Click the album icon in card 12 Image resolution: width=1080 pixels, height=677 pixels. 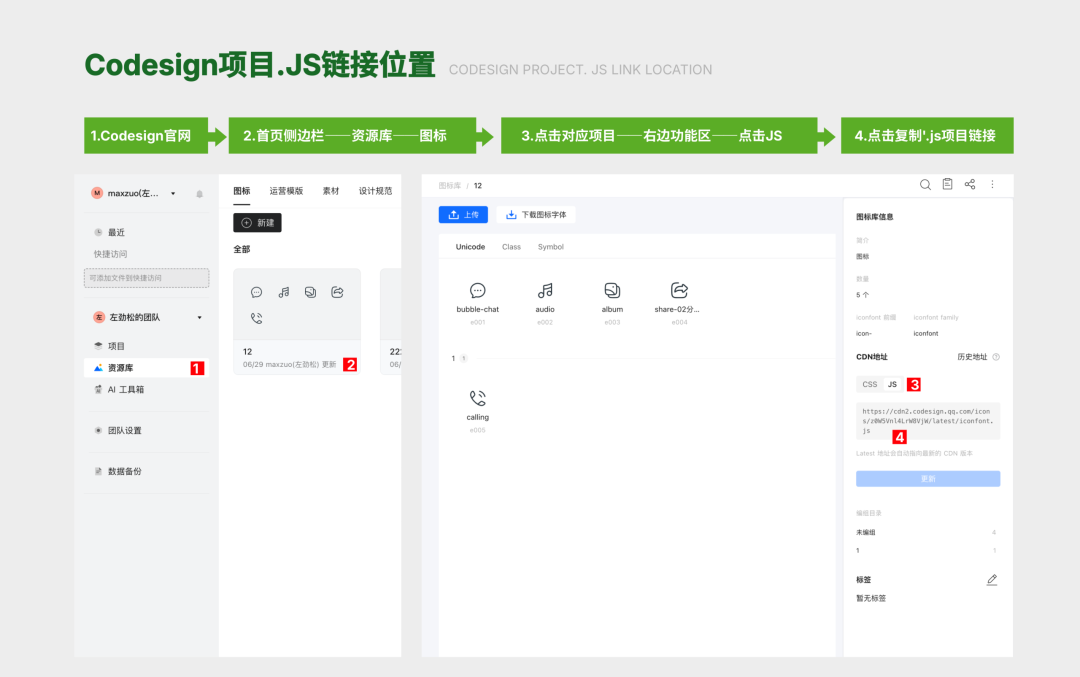point(311,293)
